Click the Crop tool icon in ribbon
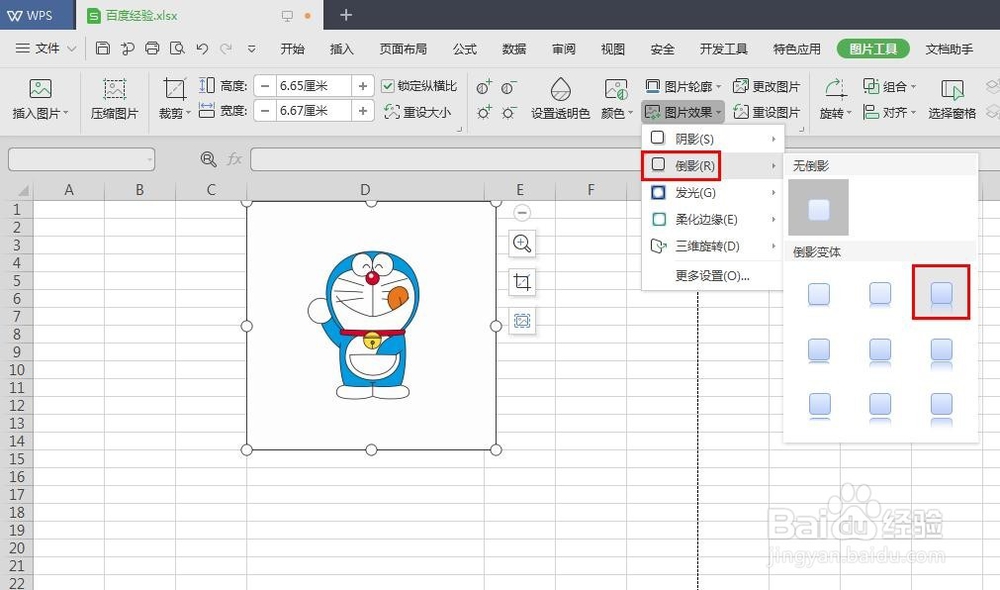Viewport: 1000px width, 590px height. click(x=174, y=89)
